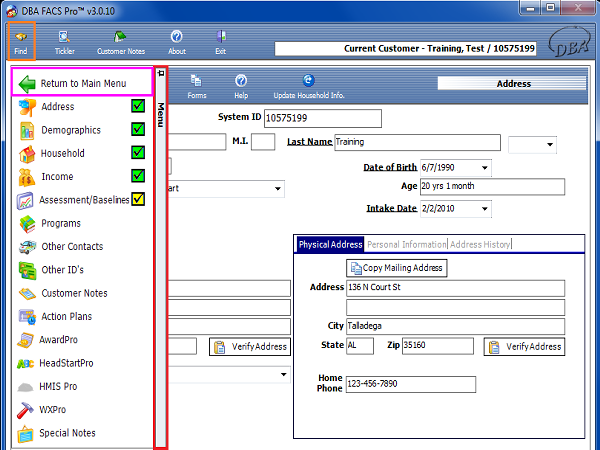
Task: Open the Other ID's card icon
Action: (28, 270)
